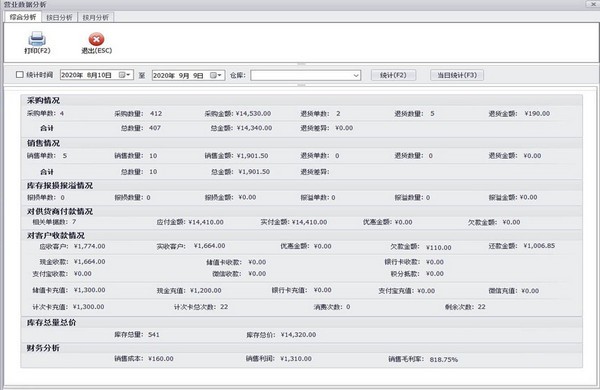Switch to the 按日分析 tab
This screenshot has width=600, height=390.
point(59,18)
